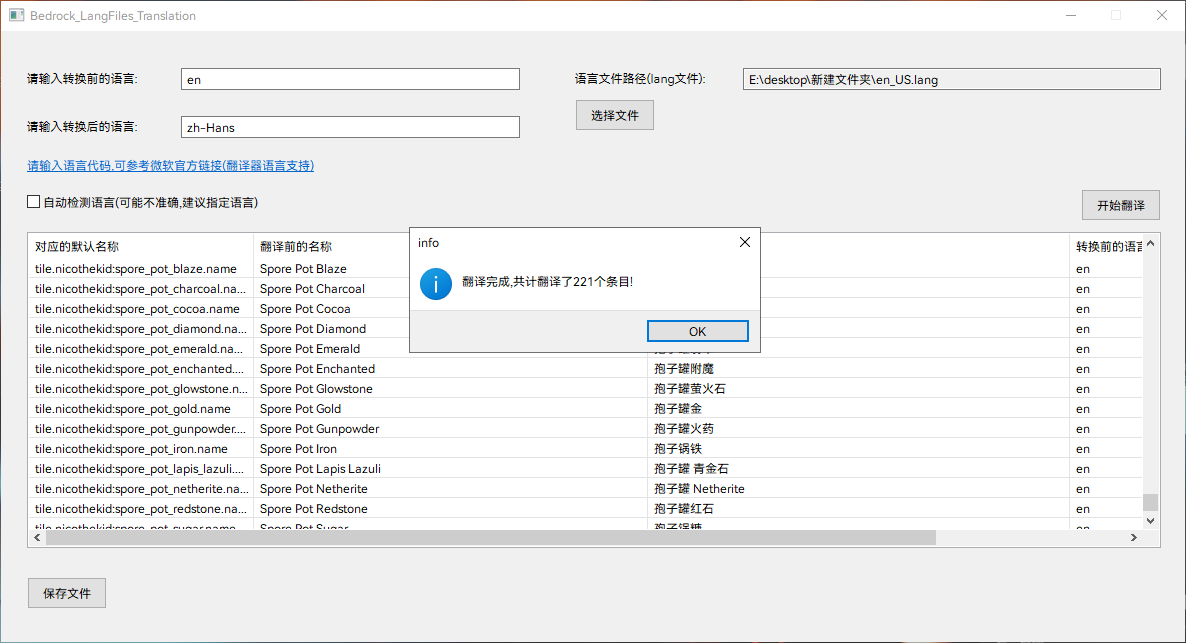This screenshot has width=1186, height=643.
Task: Click the 选择文件 button
Action: [614, 116]
